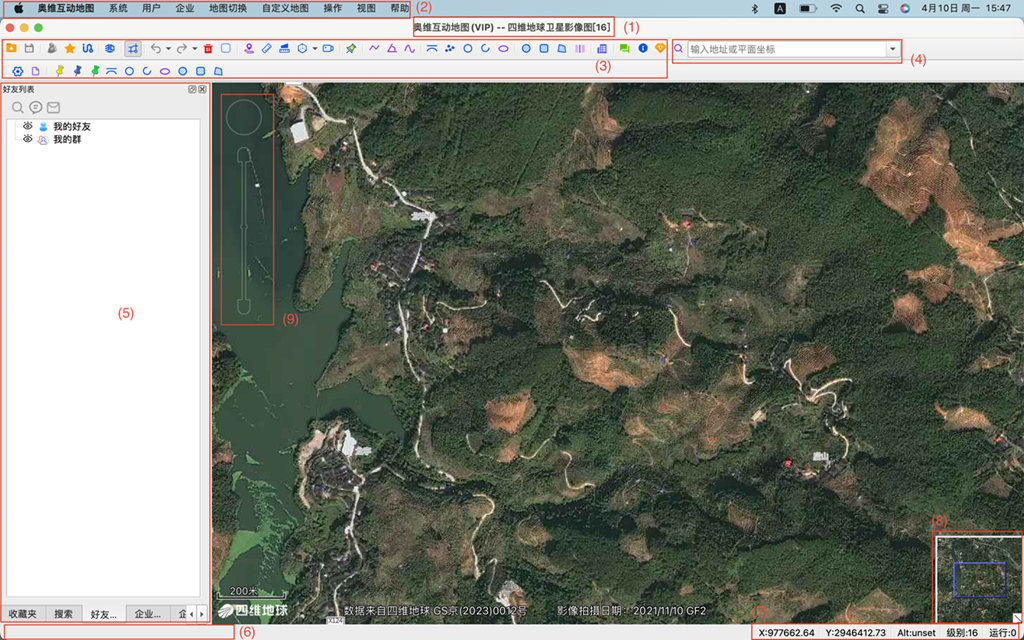
Task: Toggle visibility eye for 我的好友
Action: [x=28, y=127]
